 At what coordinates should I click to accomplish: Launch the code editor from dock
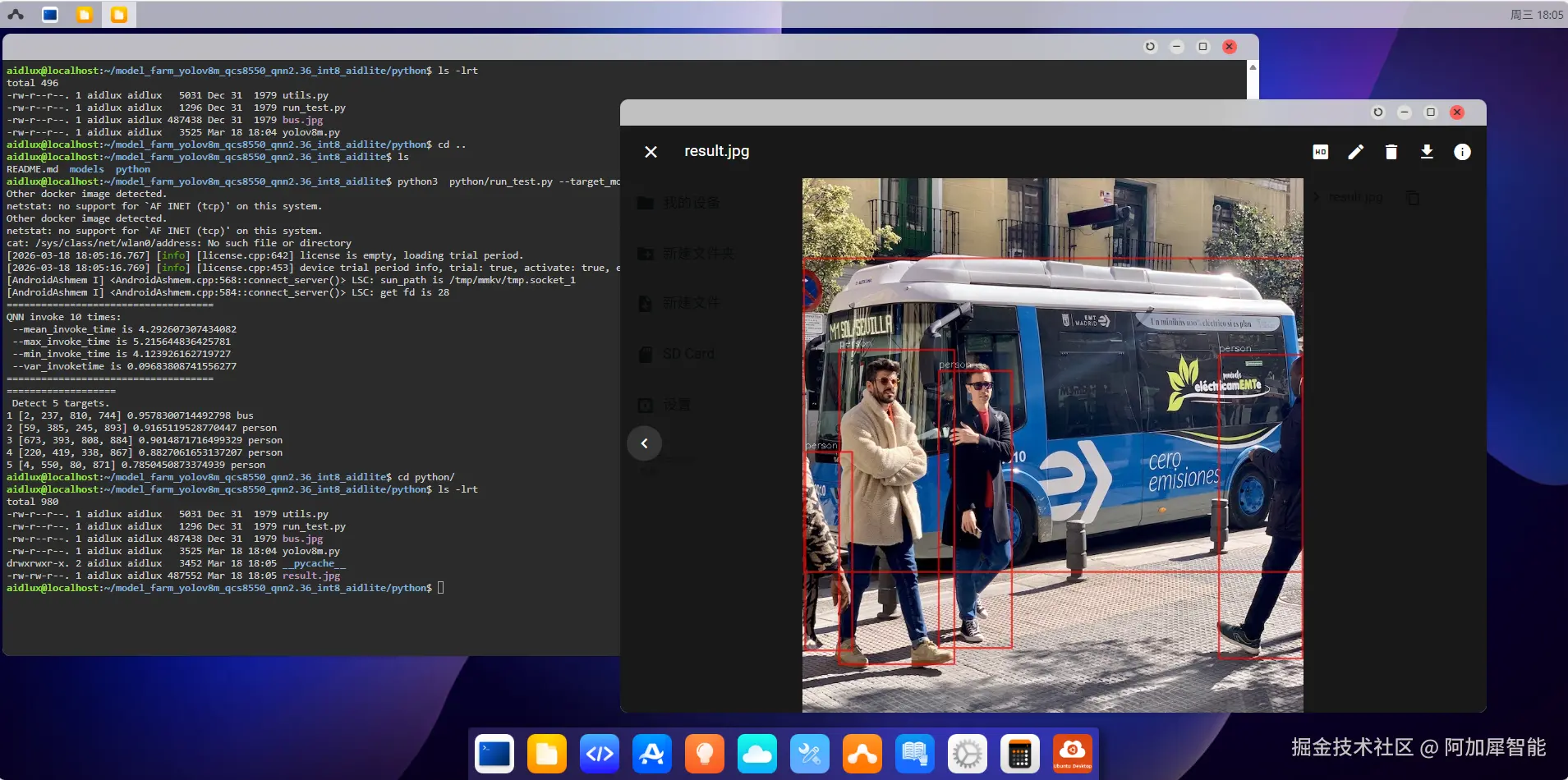pos(600,754)
